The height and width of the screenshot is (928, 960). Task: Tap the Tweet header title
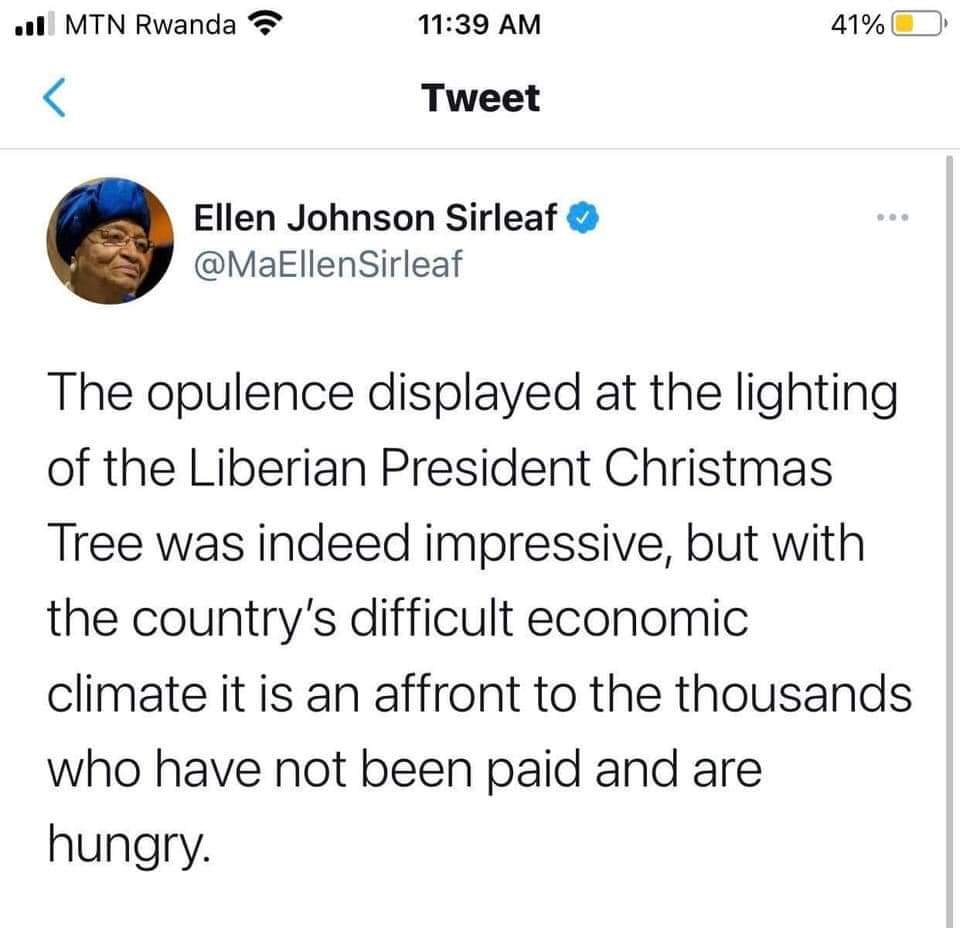tap(480, 98)
